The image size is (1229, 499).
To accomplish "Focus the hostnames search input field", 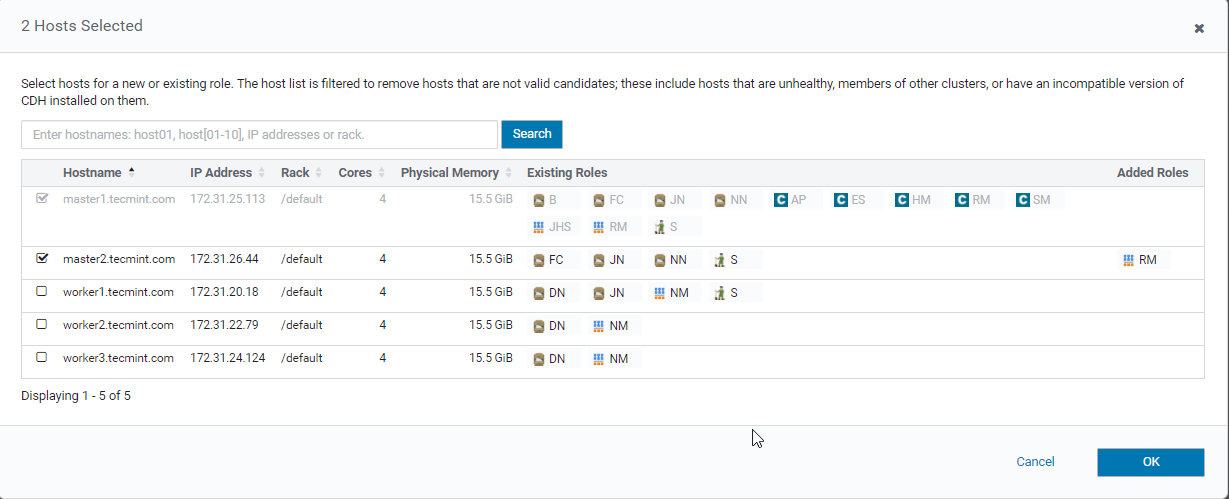I will point(259,134).
